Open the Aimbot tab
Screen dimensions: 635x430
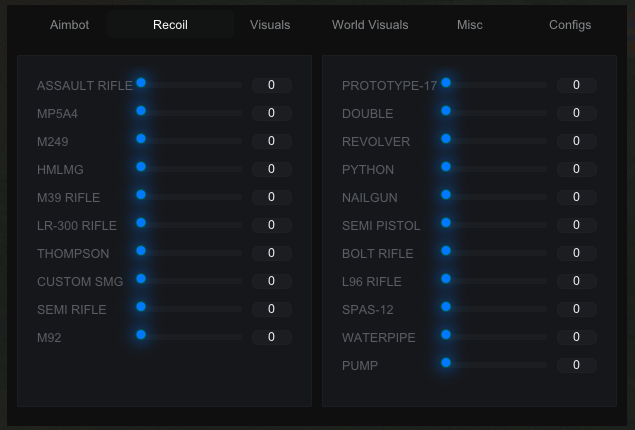(69, 25)
